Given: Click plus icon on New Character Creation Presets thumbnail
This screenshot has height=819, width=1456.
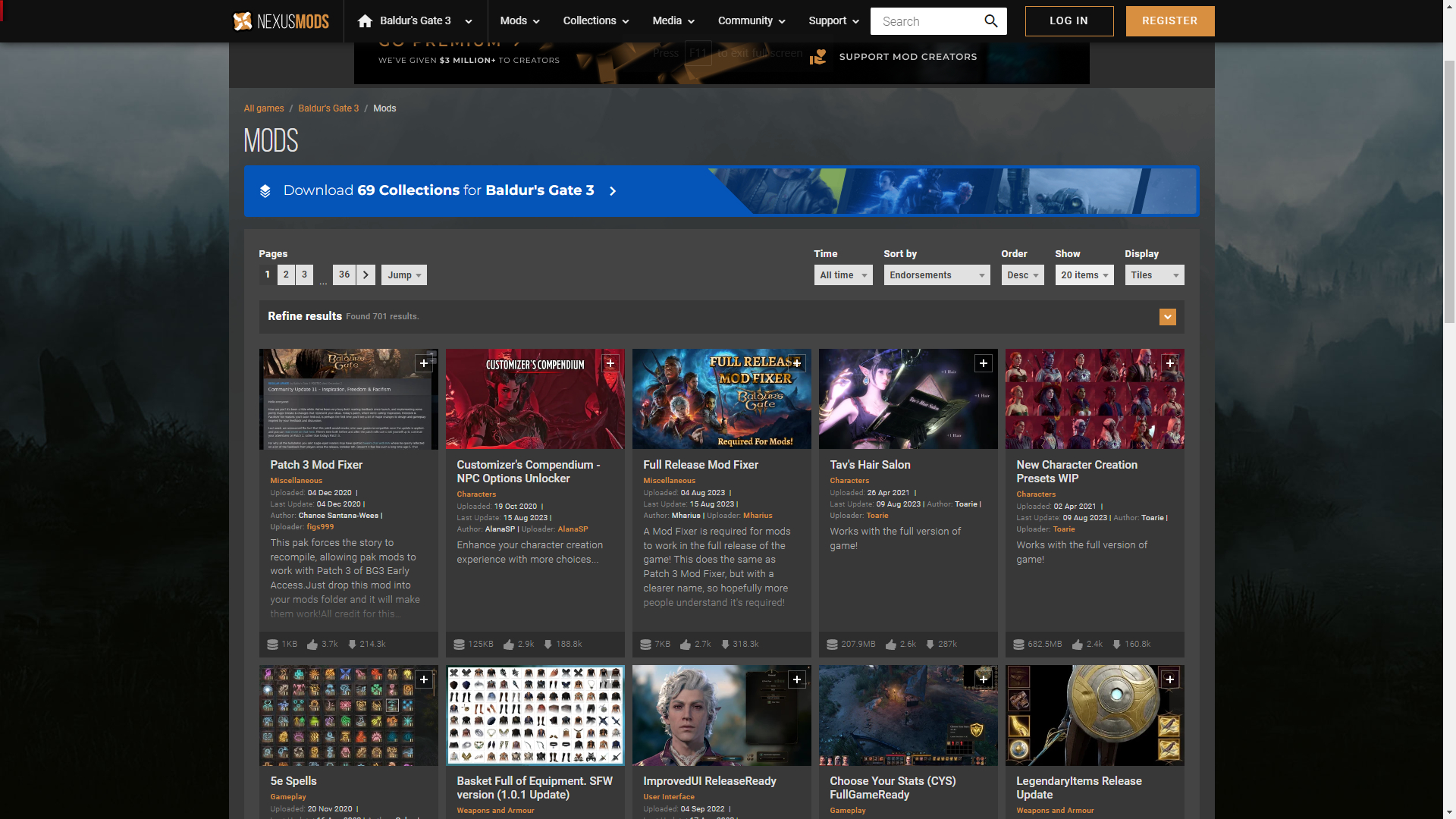Looking at the screenshot, I should [1170, 364].
